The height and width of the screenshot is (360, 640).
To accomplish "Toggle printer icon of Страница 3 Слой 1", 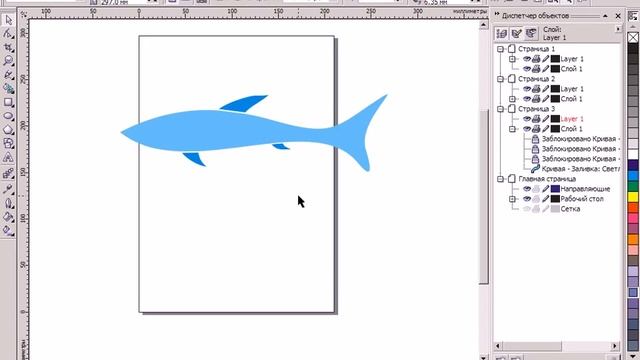I will [x=536, y=129].
